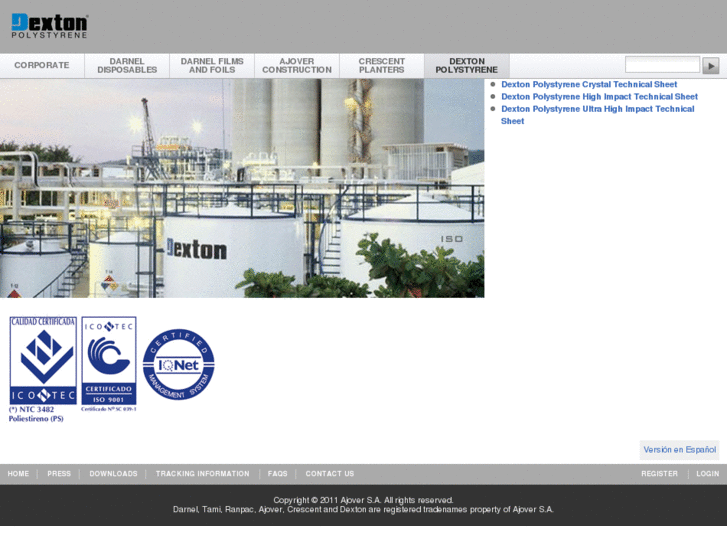Image resolution: width=727 pixels, height=545 pixels.
Task: Open the Crescent Planters tab
Action: click(x=382, y=65)
